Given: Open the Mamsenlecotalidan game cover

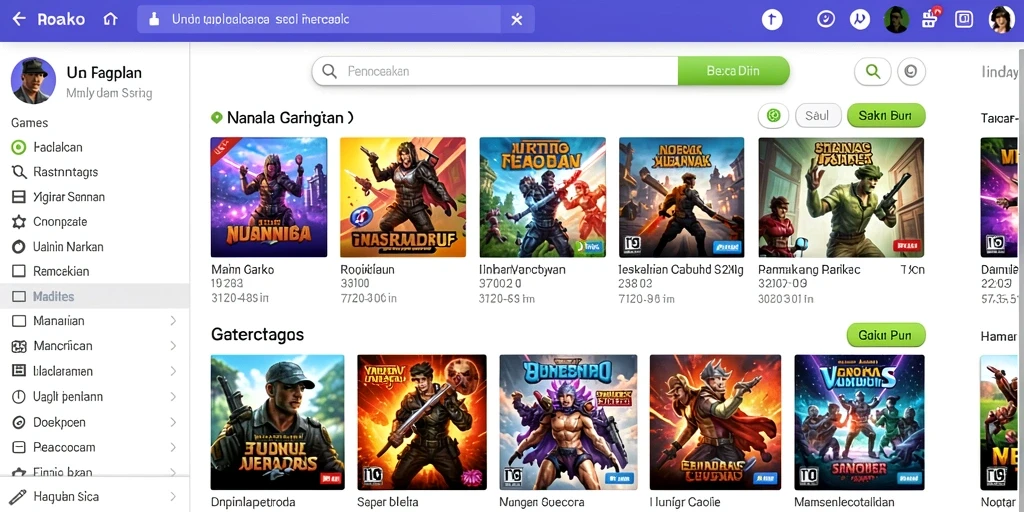Looking at the screenshot, I should [x=859, y=422].
